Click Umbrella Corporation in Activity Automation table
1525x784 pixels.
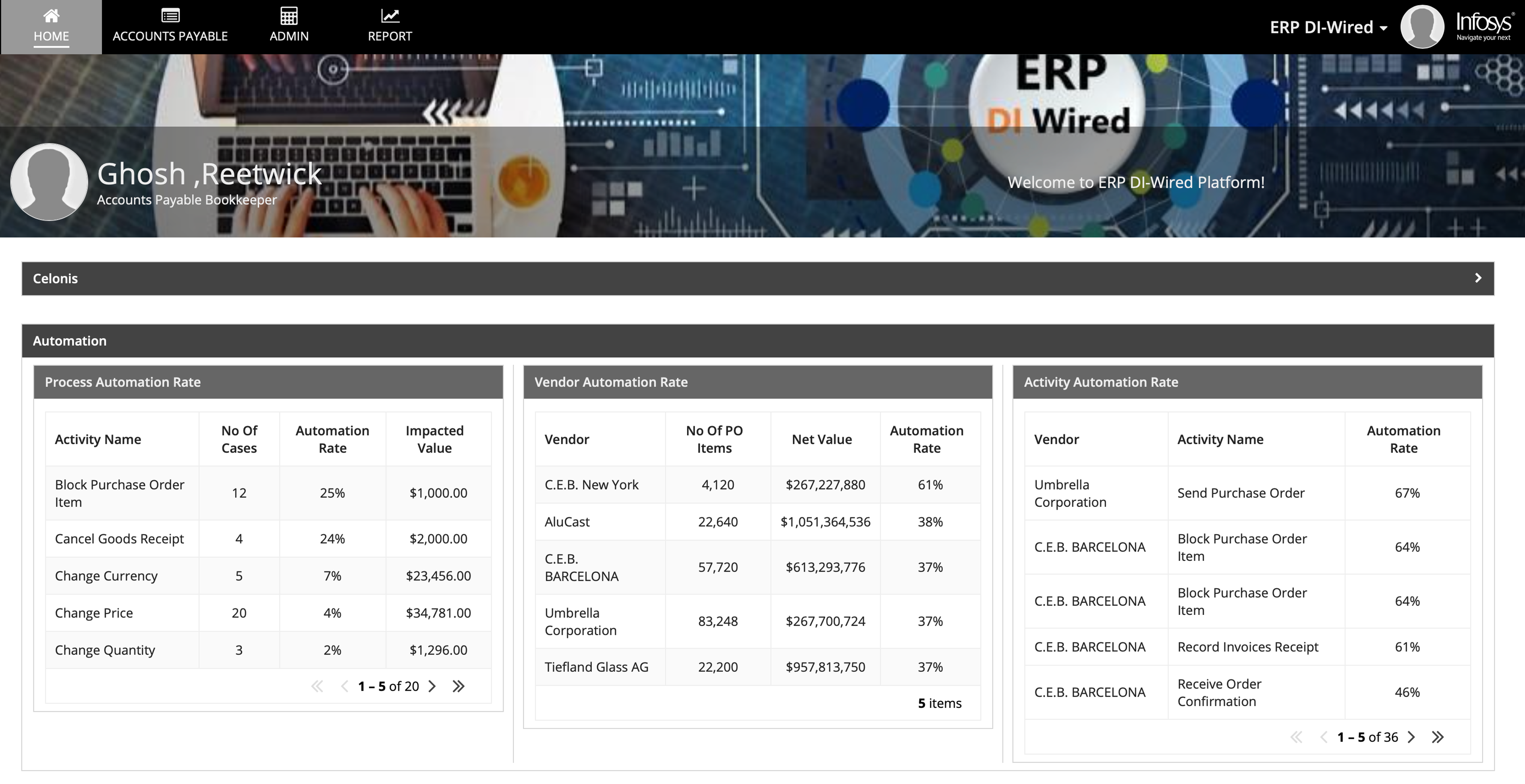[1070, 493]
